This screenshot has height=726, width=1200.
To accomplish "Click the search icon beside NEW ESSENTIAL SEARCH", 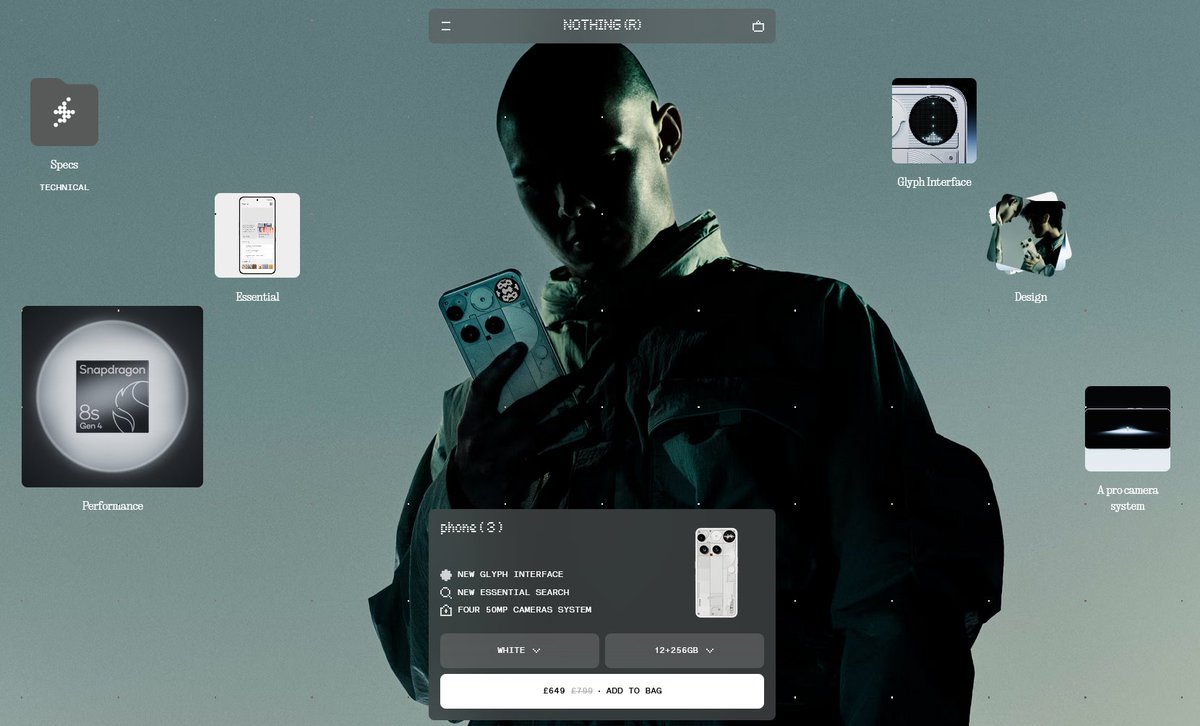I will coord(446,592).
